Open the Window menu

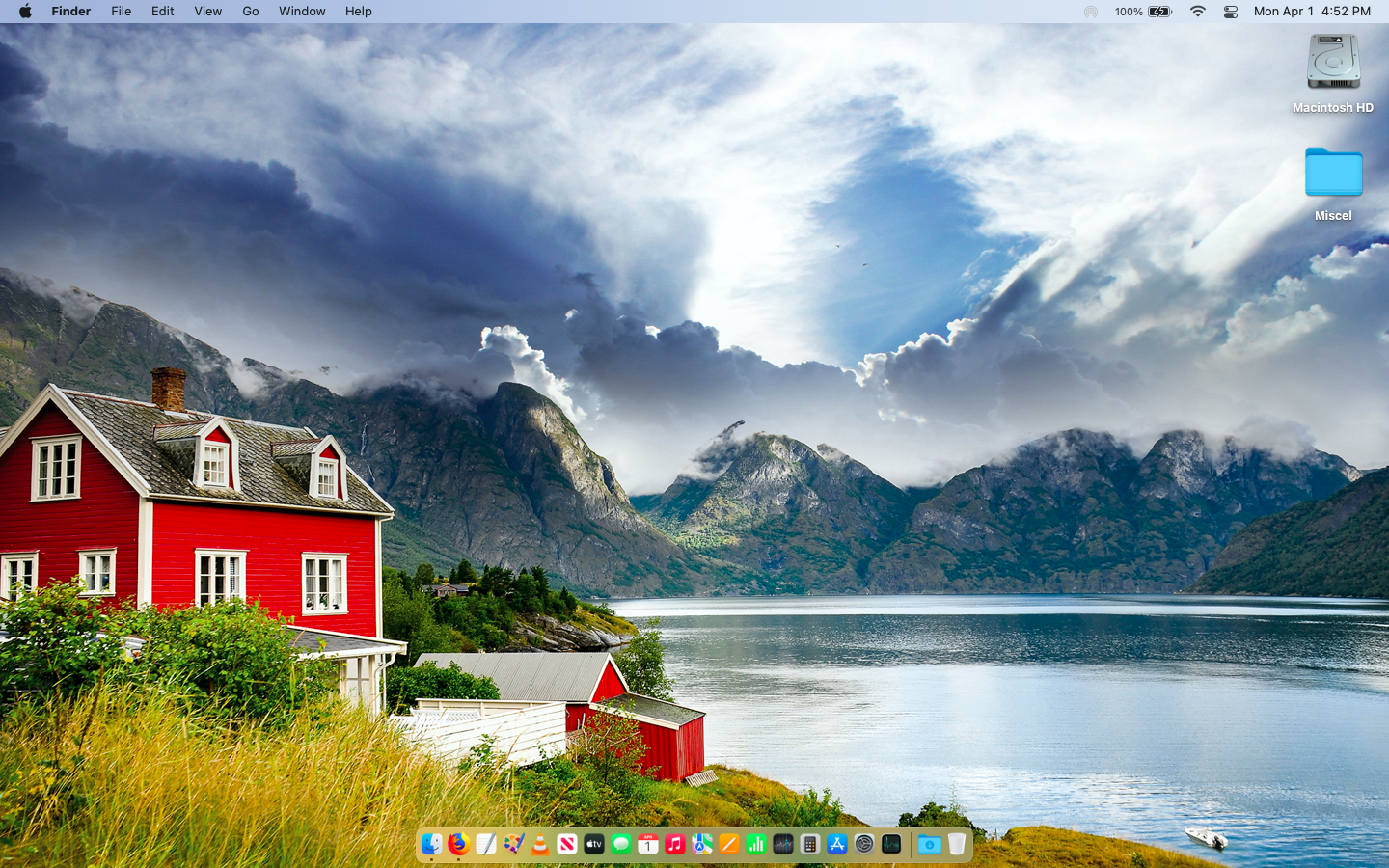click(x=302, y=12)
